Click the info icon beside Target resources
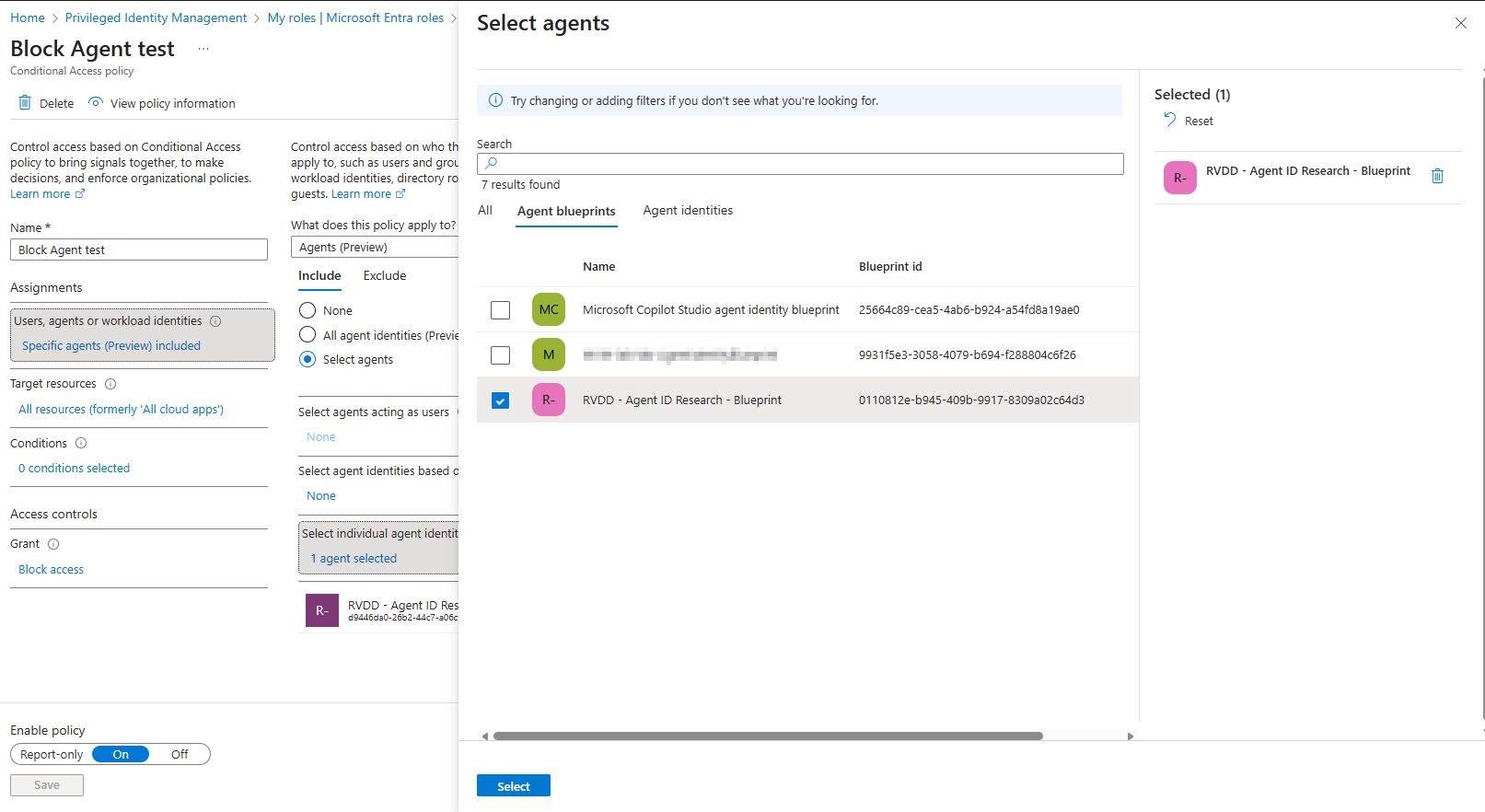Image resolution: width=1485 pixels, height=812 pixels. 110,384
